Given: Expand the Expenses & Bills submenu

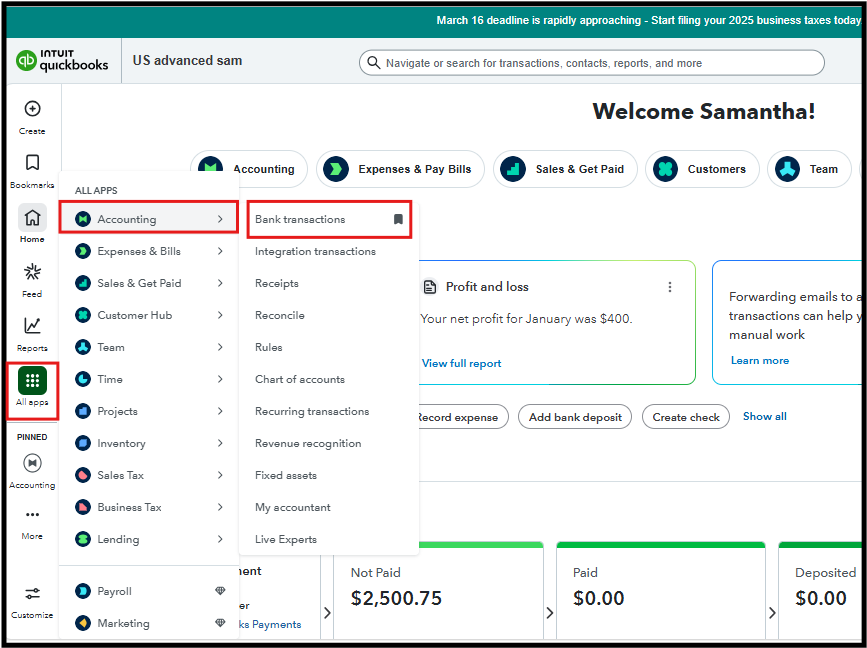Looking at the screenshot, I should point(220,251).
